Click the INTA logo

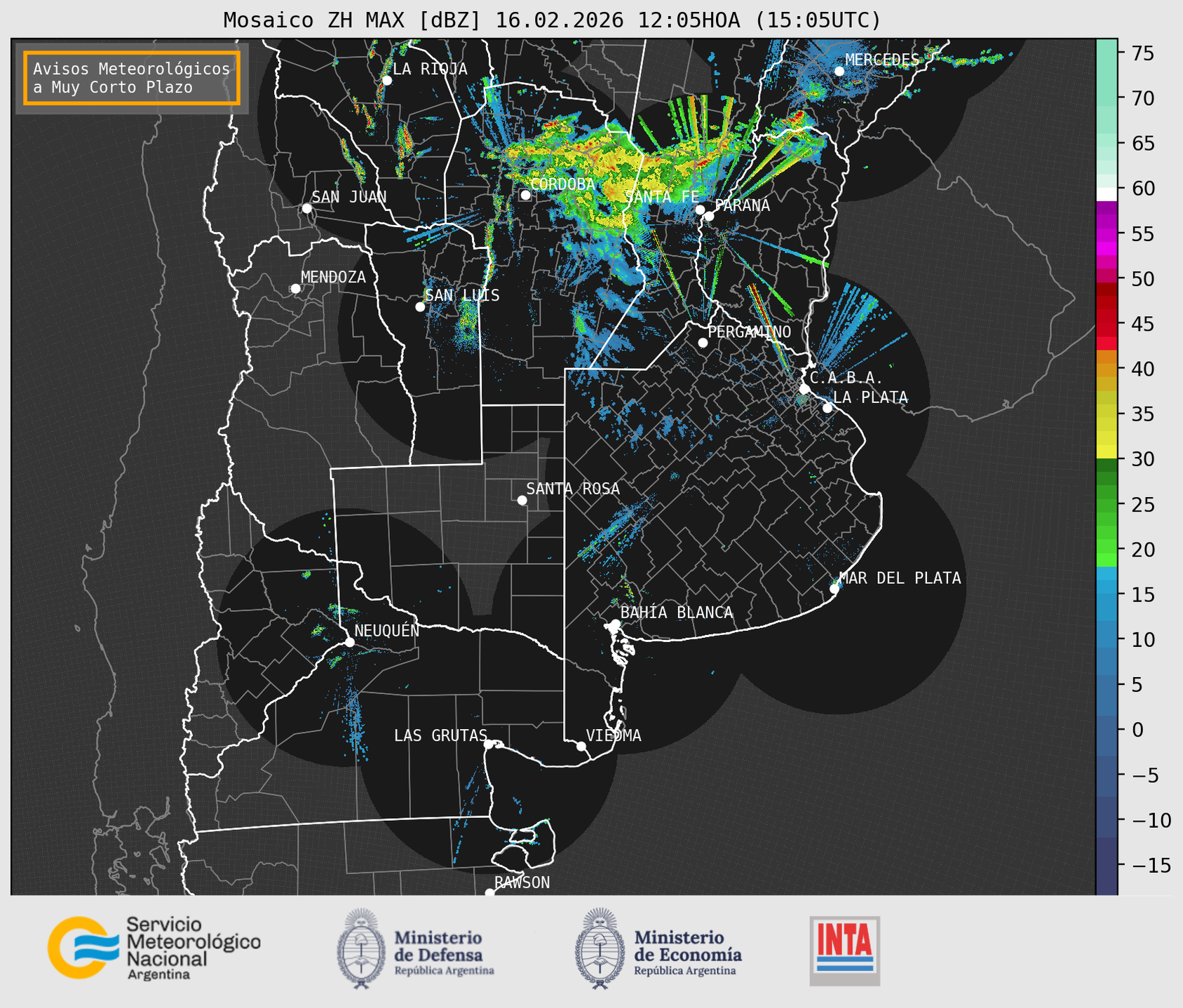[x=845, y=951]
